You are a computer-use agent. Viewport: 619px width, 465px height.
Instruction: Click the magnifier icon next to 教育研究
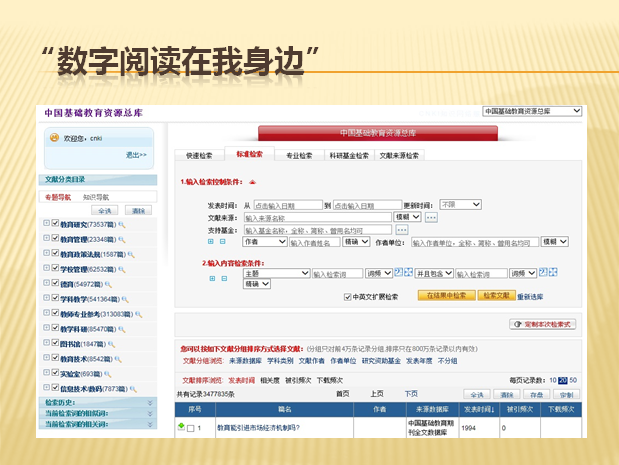click(122, 225)
